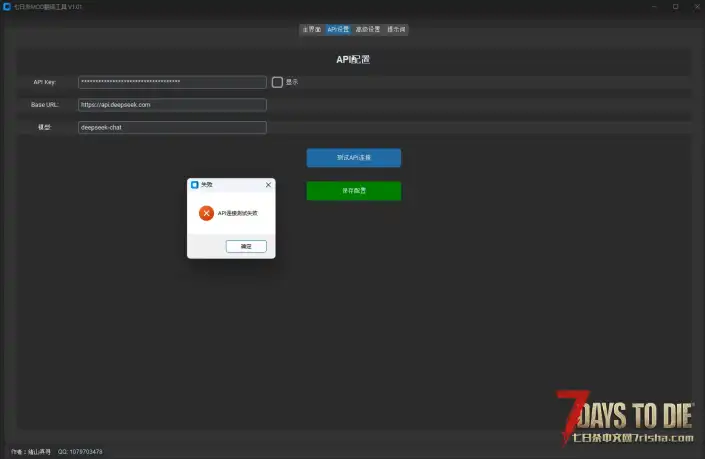Click the app icon in the 失败 dialog title

click(195, 185)
